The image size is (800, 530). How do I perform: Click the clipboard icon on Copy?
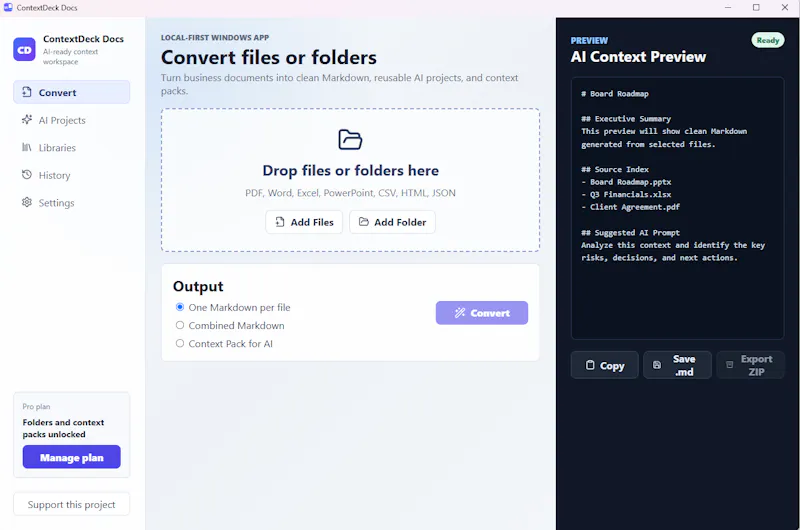coord(590,365)
